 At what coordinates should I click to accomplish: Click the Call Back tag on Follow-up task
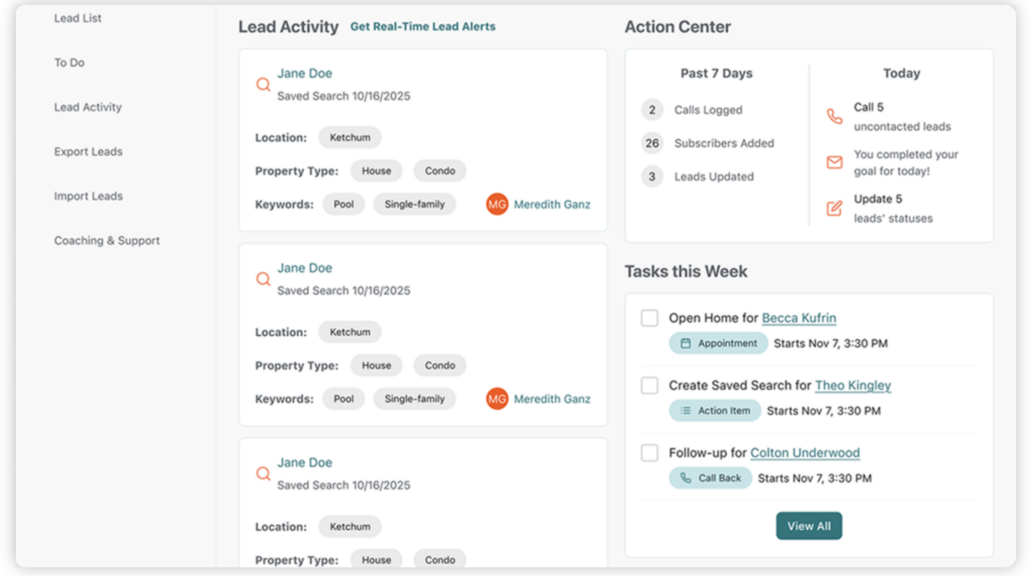tap(711, 478)
